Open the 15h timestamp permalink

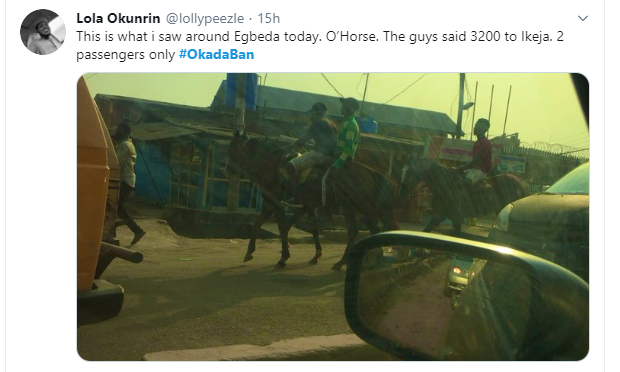click(268, 18)
